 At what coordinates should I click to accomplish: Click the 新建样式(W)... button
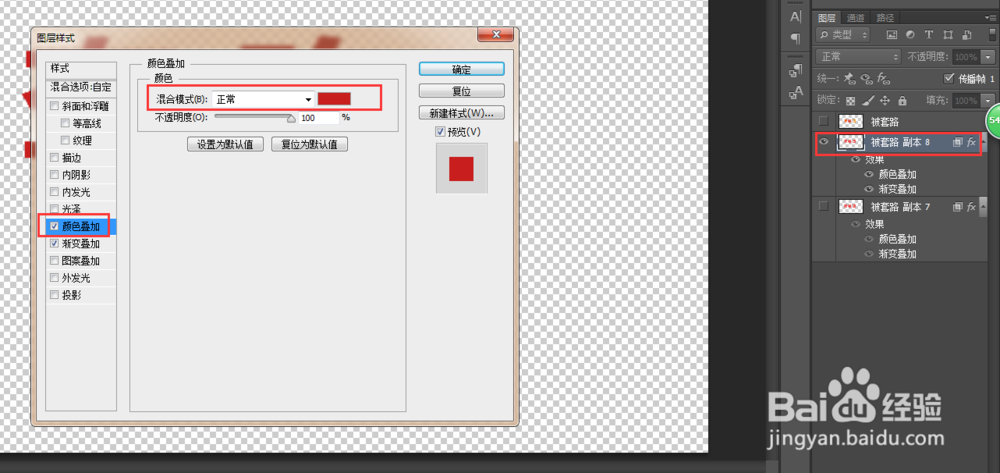[462, 113]
